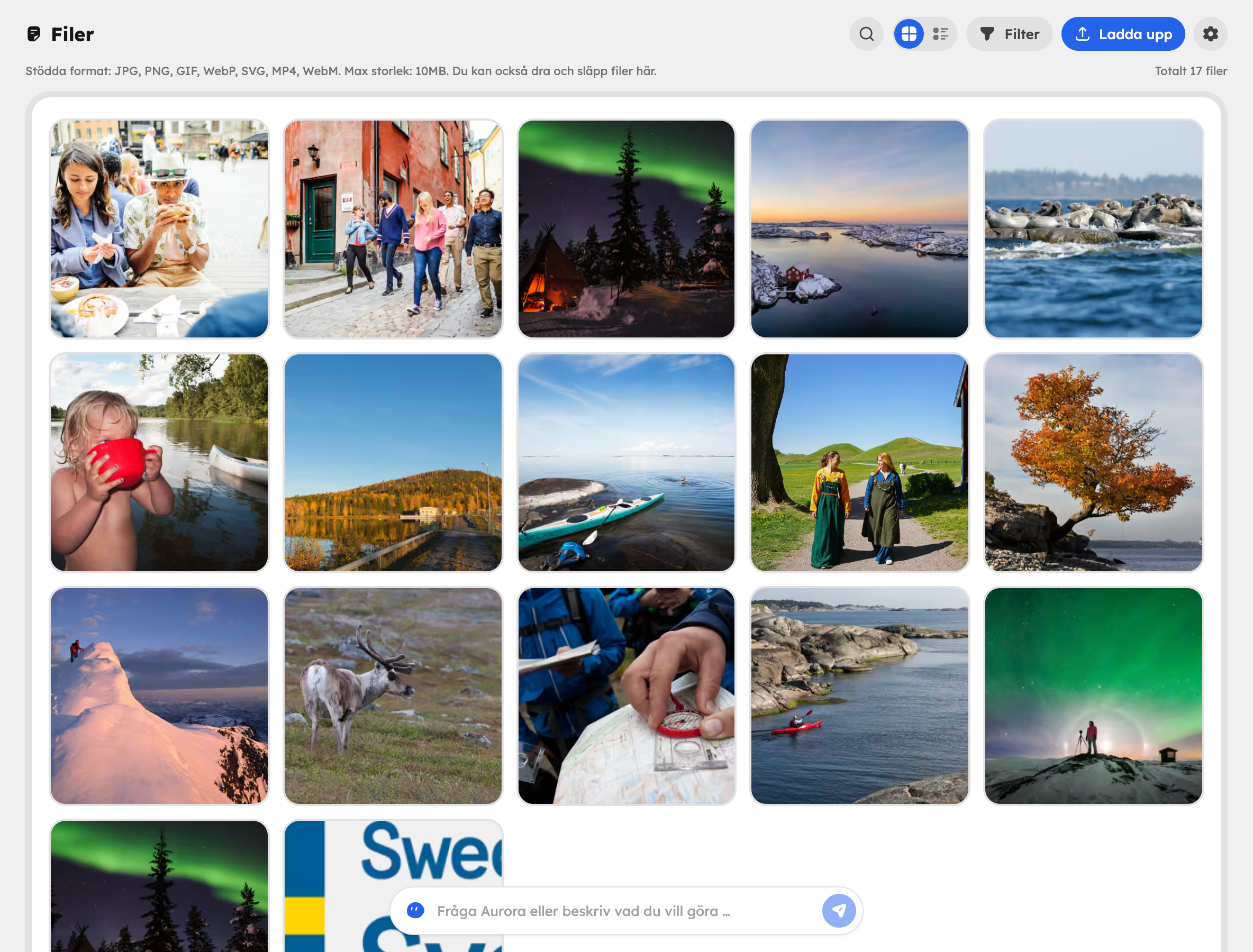This screenshot has width=1253, height=952.
Task: Select the photographer under green aurora photo
Action: [1093, 696]
